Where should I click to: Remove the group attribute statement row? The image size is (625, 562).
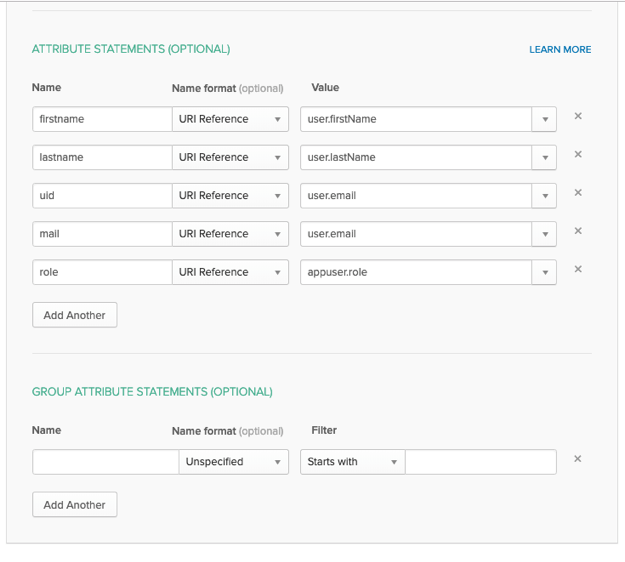tap(578, 459)
